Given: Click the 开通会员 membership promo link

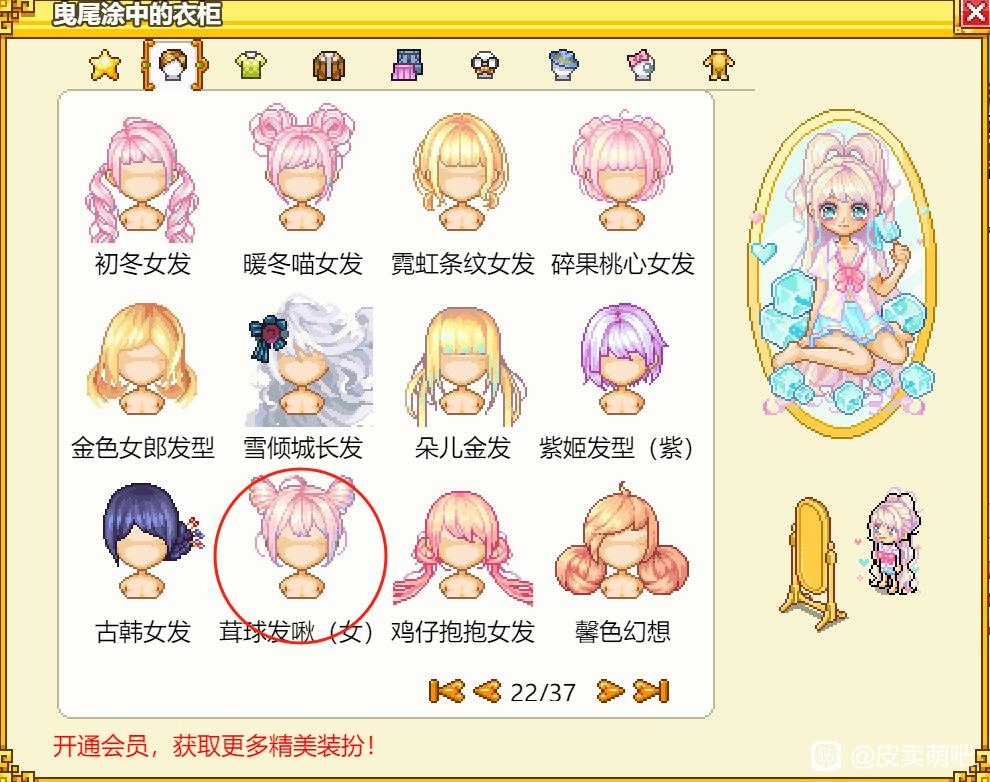Looking at the screenshot, I should [213, 746].
